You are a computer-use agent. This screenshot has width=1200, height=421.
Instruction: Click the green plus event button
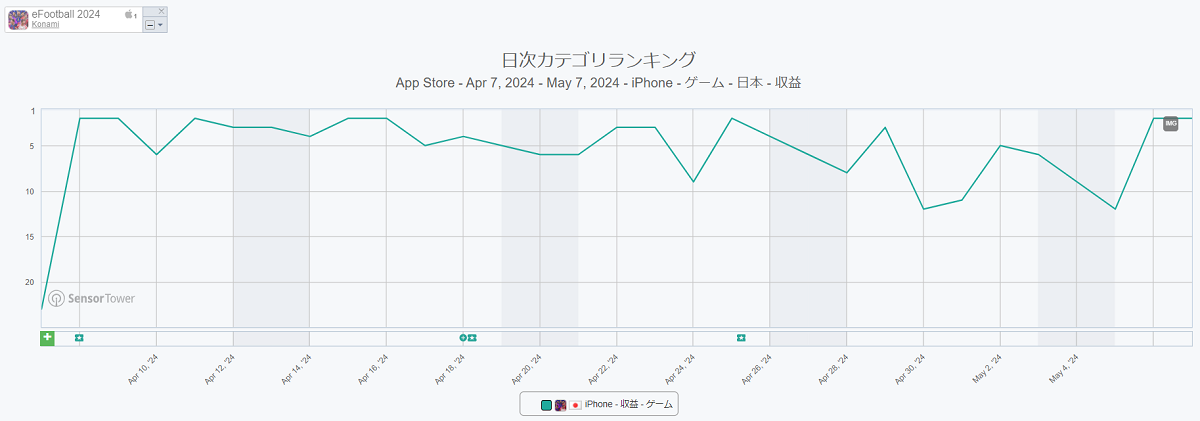47,338
